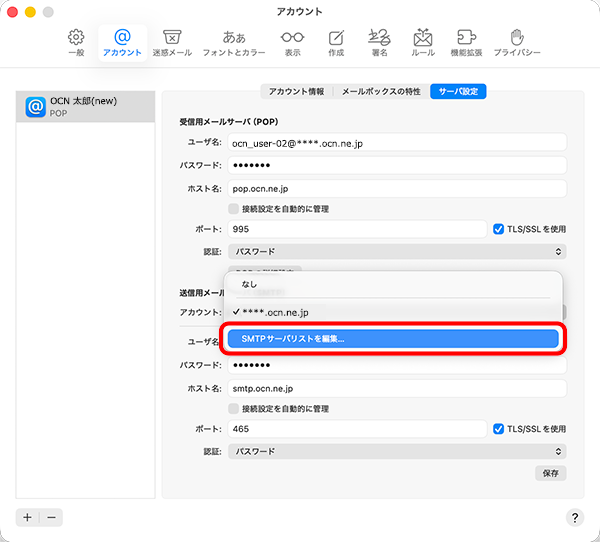Expand the outgoing 認証 dropdown near 保存
This screenshot has width=600, height=542.
(397, 451)
